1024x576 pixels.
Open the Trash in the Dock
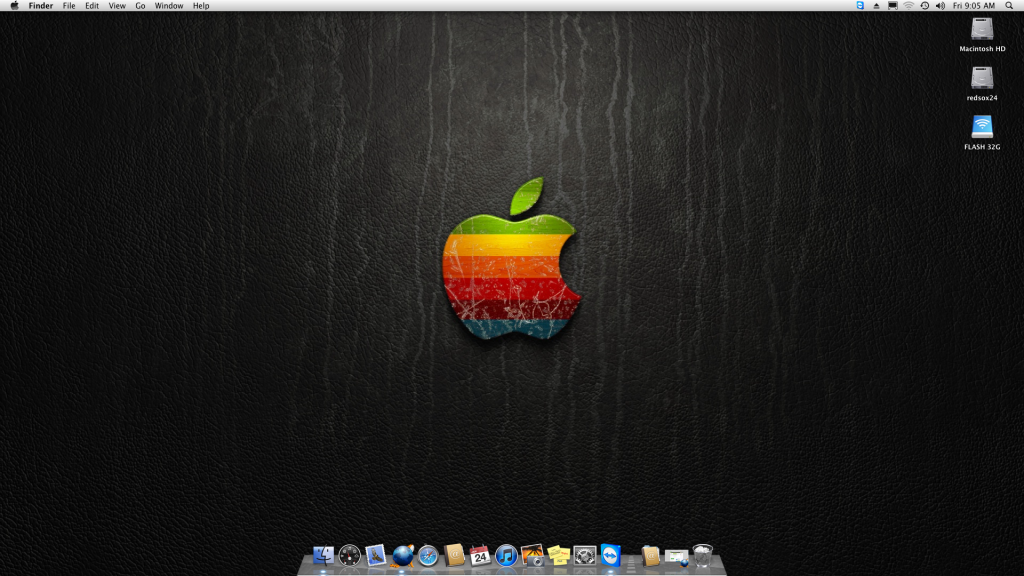[x=703, y=556]
